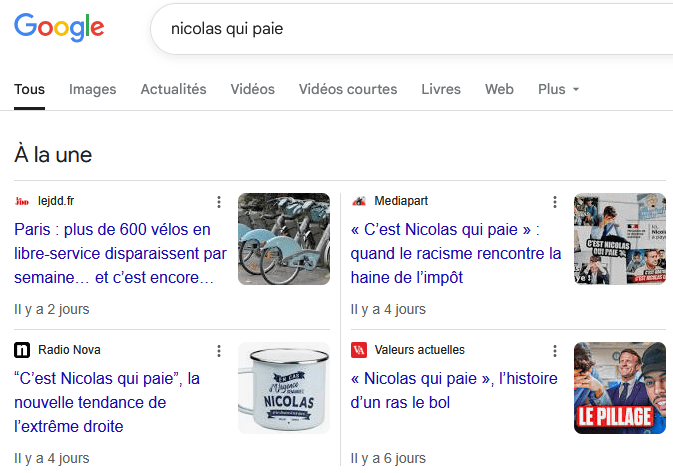Click the Valeurs actuelles source favicon
This screenshot has height=473, width=673.
359,350
